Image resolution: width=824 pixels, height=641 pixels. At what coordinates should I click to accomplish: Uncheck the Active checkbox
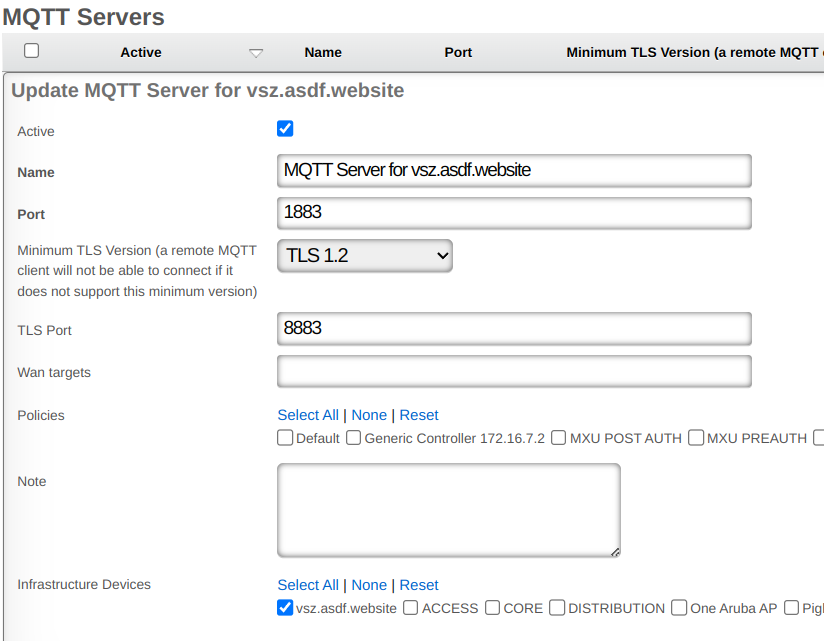(285, 129)
